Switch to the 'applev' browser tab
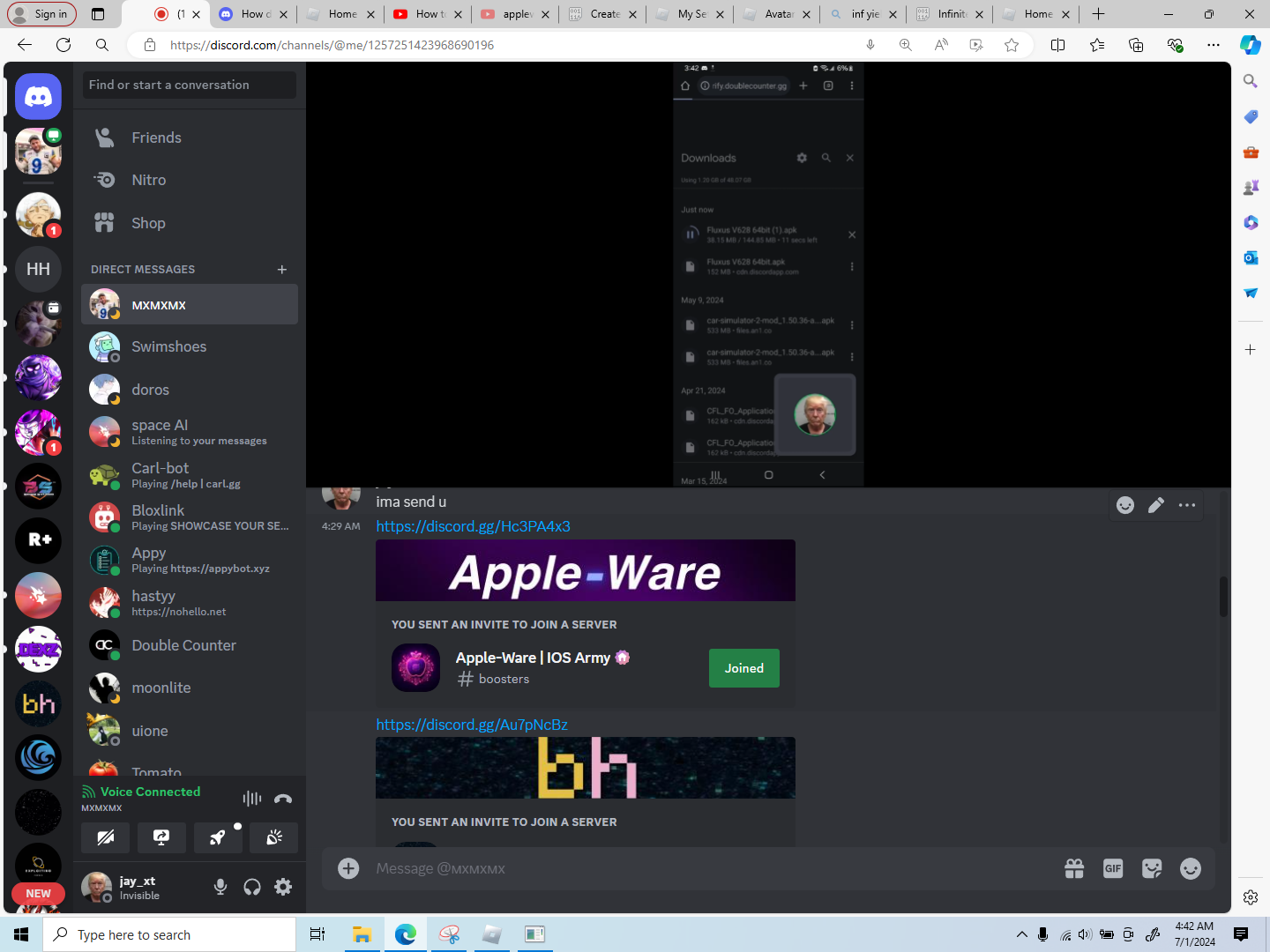The height and width of the screenshot is (952, 1270). [515, 14]
